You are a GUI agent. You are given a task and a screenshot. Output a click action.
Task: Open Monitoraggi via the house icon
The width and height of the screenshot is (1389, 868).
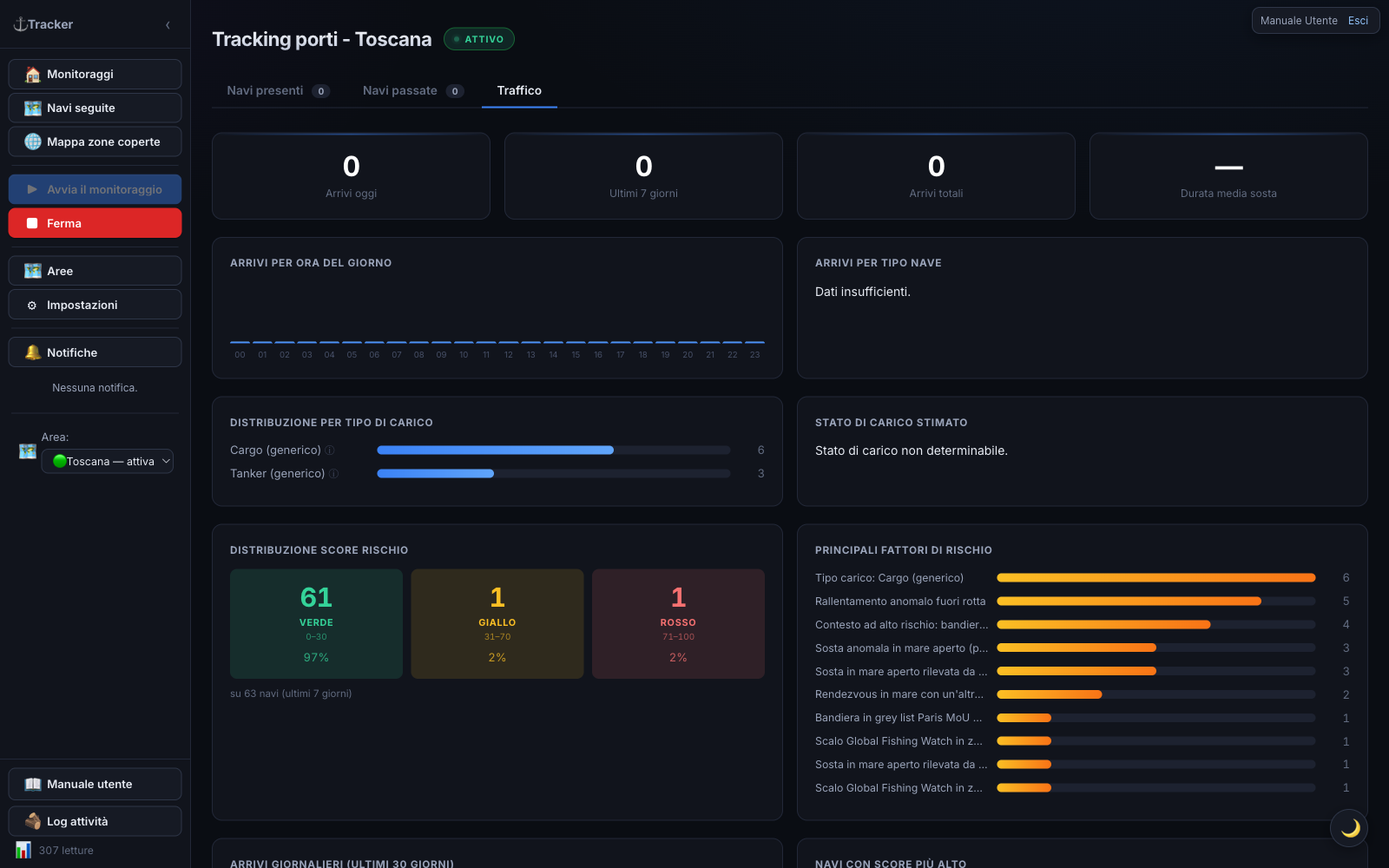coord(33,75)
